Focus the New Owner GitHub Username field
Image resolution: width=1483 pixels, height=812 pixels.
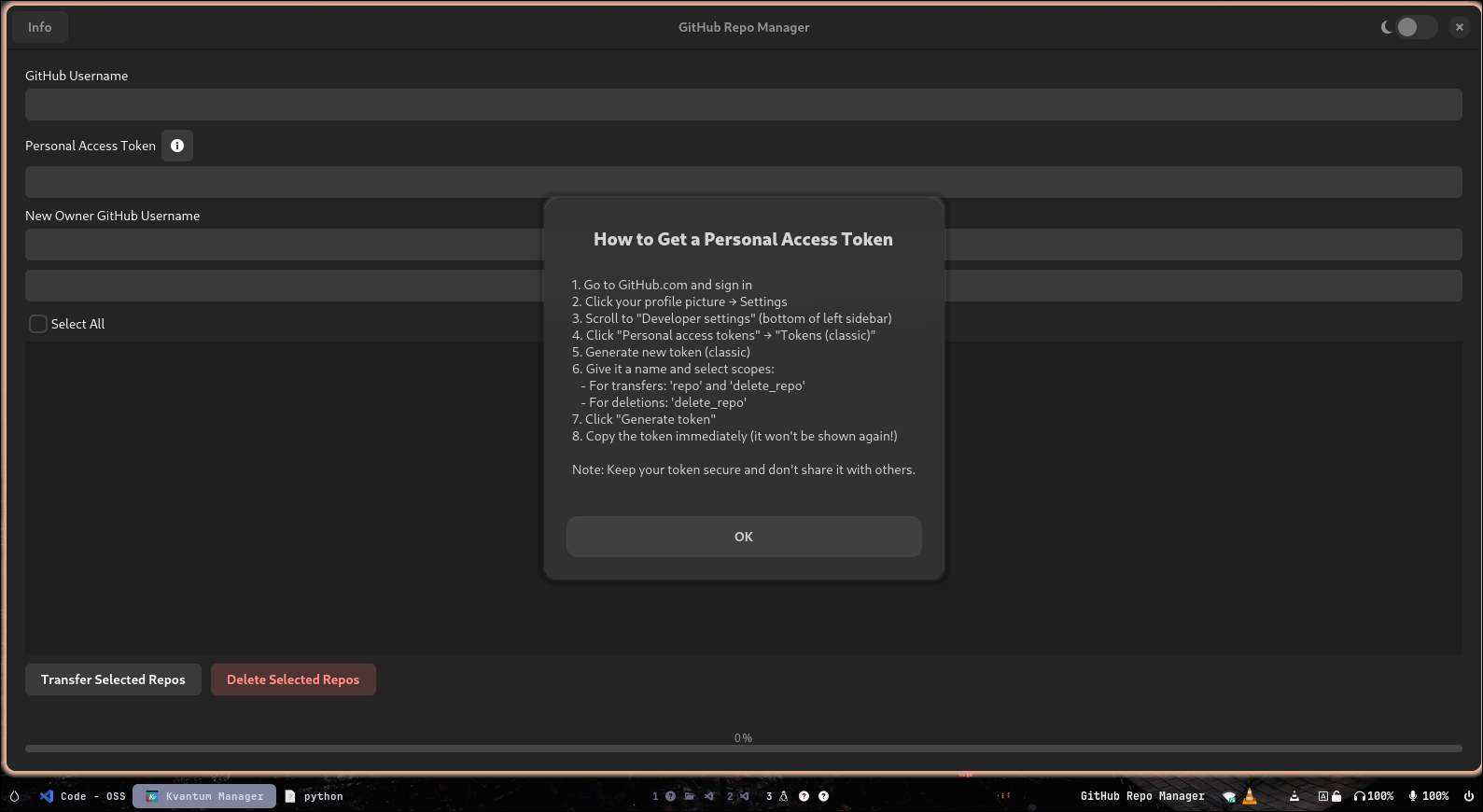pos(744,245)
